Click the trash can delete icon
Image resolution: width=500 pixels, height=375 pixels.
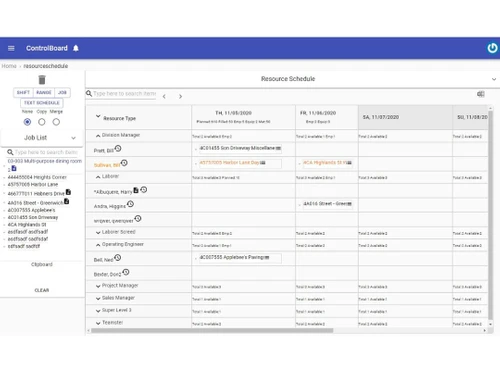pyautogui.click(x=42, y=80)
